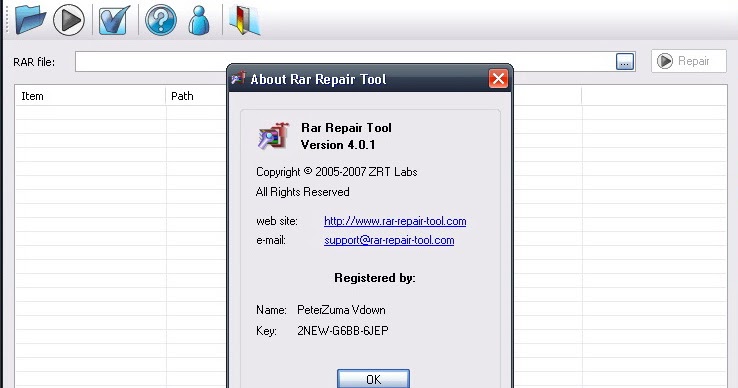
Task: Browse for RAR file with ellipsis button
Action: point(625,62)
